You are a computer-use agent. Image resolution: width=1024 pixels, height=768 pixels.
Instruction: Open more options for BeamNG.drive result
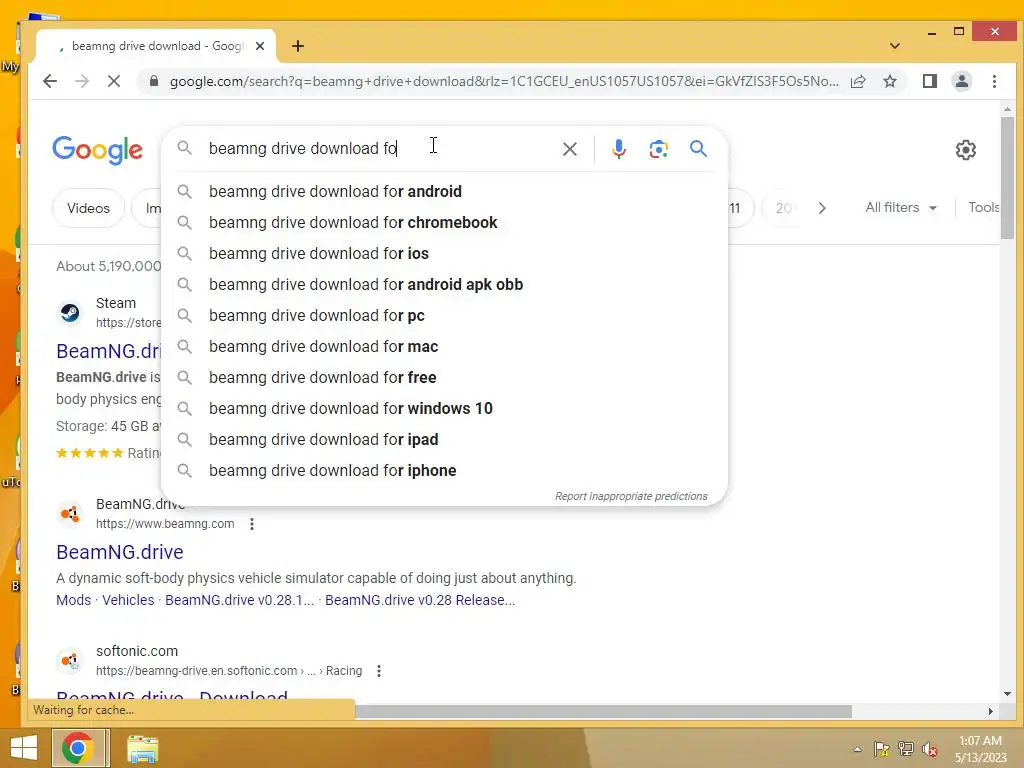coord(251,524)
